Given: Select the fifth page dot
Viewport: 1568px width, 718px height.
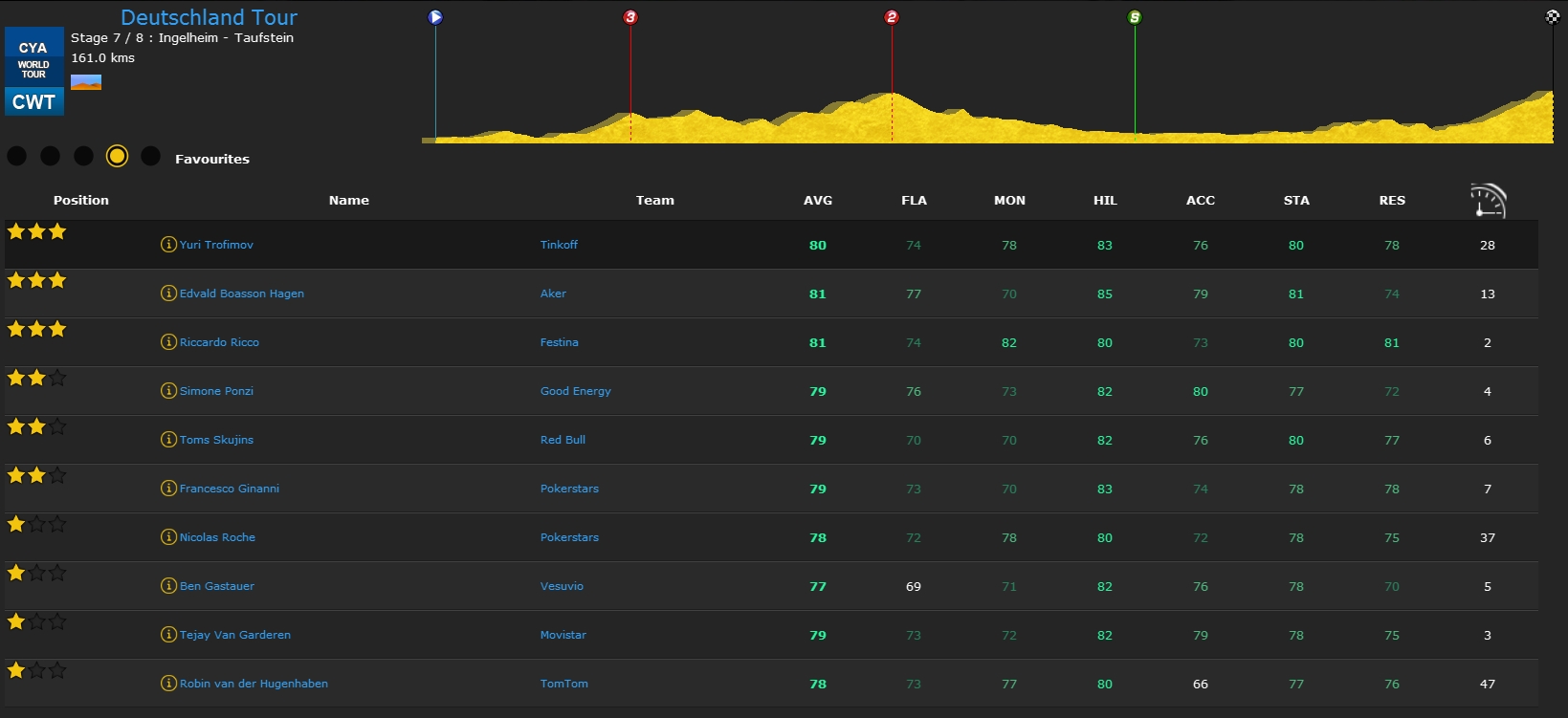Looking at the screenshot, I should 150,156.
